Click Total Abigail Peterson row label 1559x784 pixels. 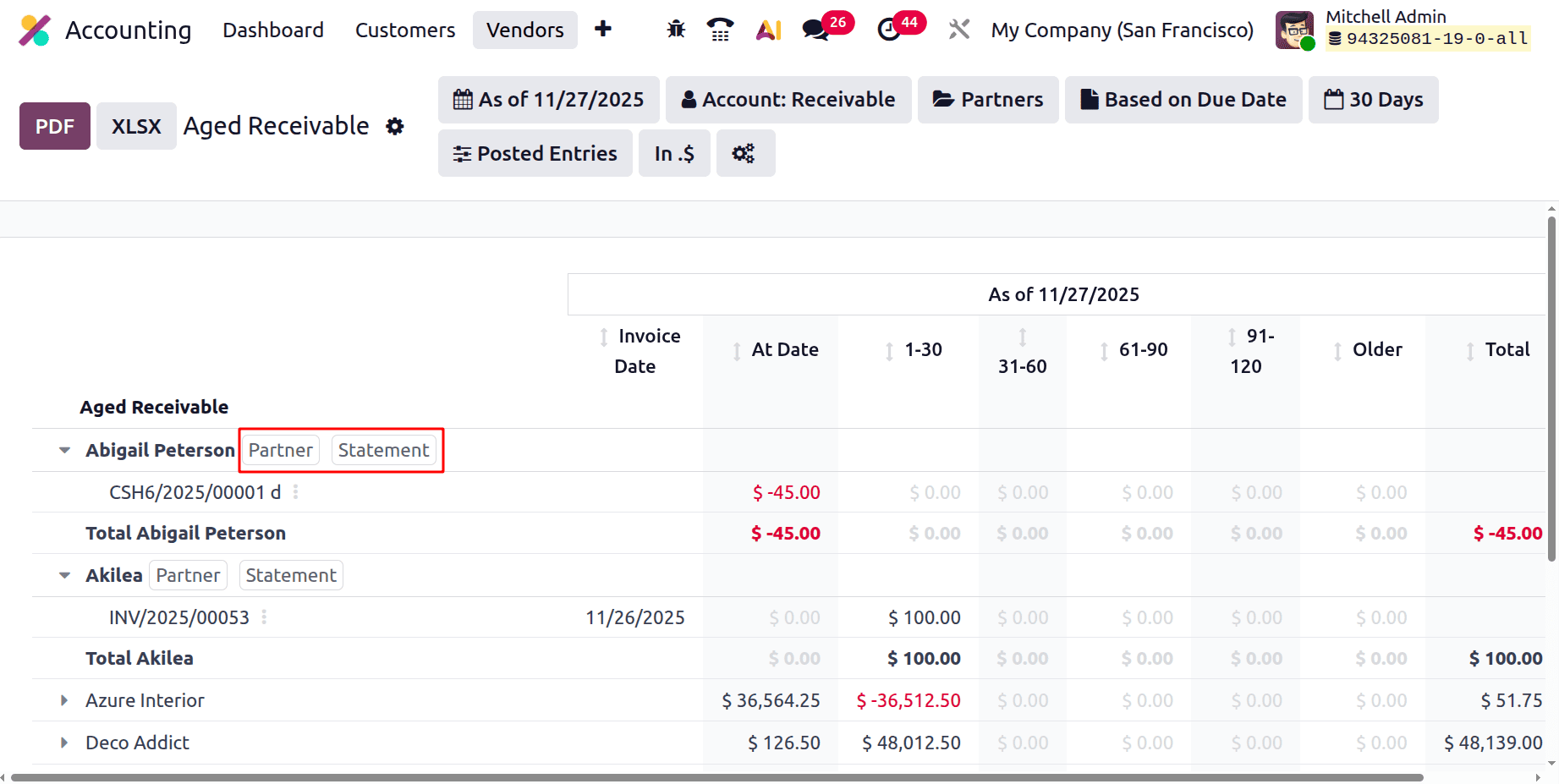coord(185,533)
